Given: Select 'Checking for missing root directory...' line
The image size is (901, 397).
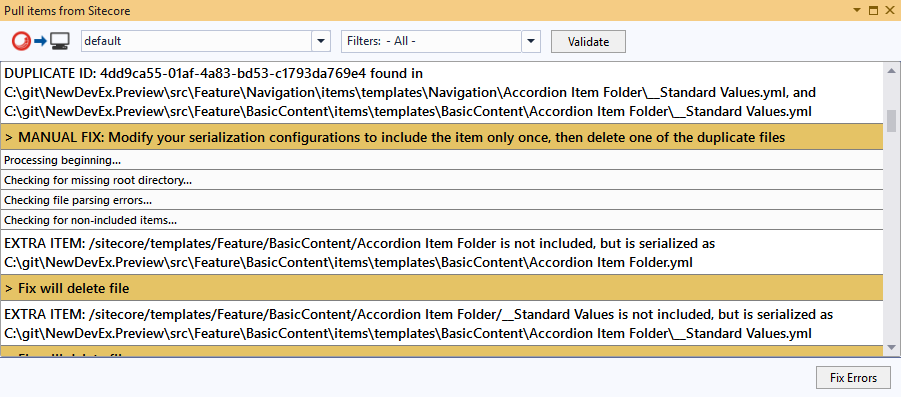Looking at the screenshot, I should pos(442,180).
